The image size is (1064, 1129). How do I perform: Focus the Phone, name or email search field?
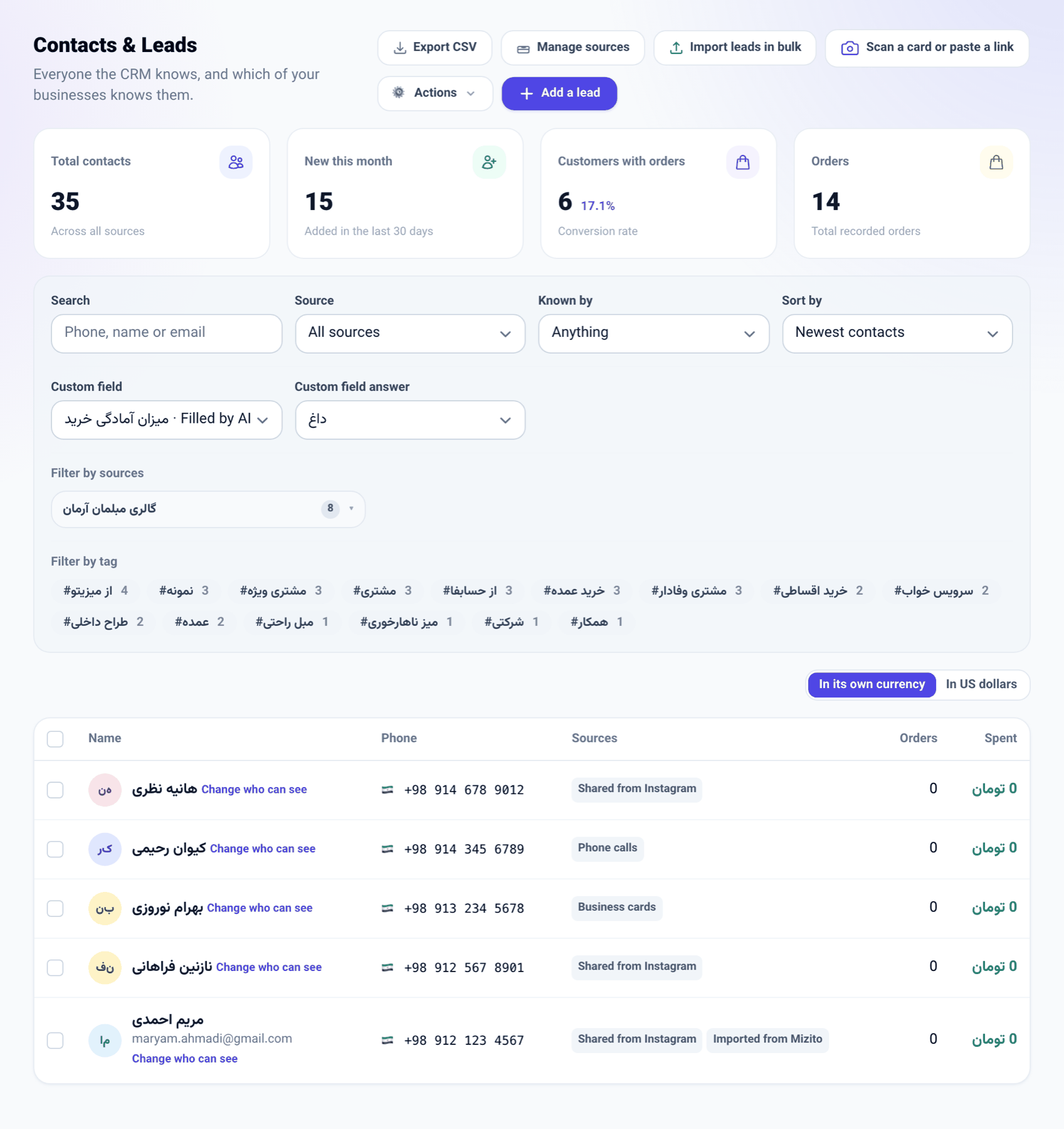pos(166,334)
